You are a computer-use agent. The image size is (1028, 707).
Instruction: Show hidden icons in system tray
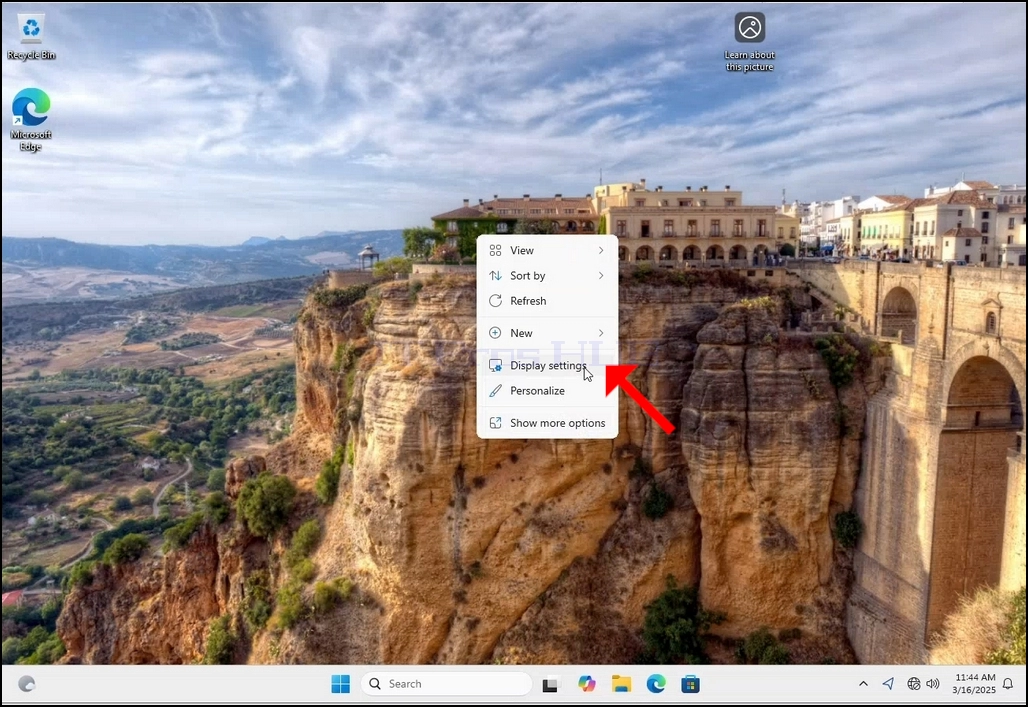863,683
